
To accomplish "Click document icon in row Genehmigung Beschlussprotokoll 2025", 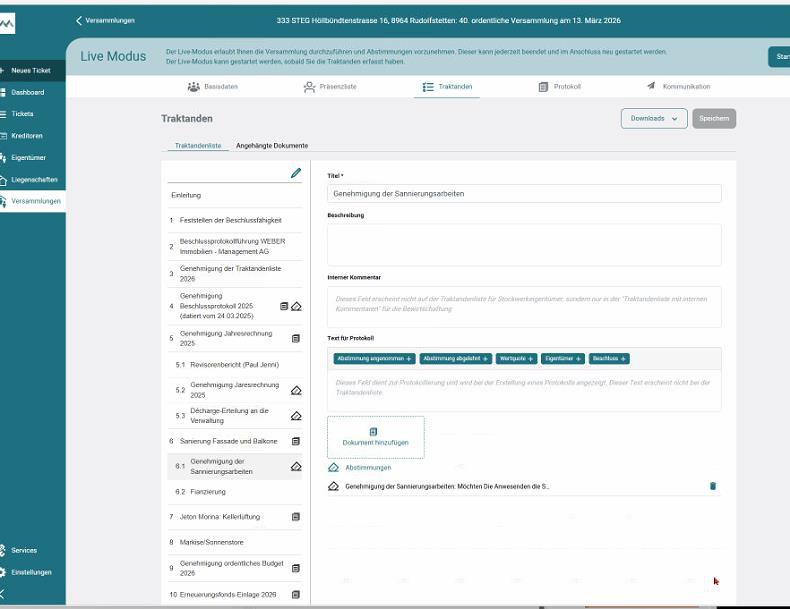I will [x=284, y=306].
